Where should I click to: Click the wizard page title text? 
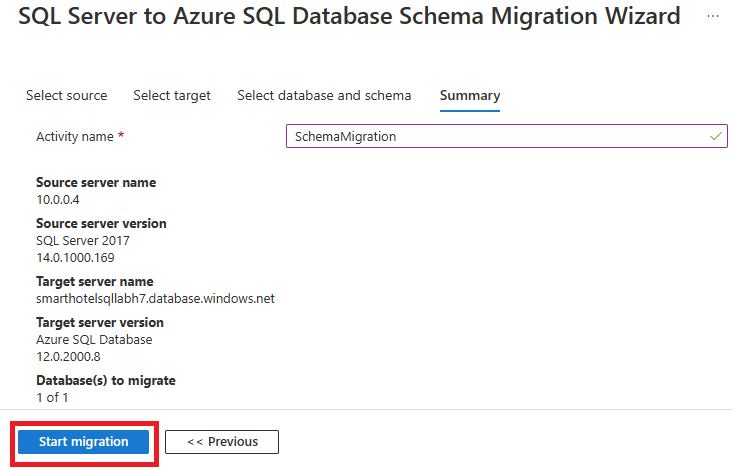[x=349, y=16]
